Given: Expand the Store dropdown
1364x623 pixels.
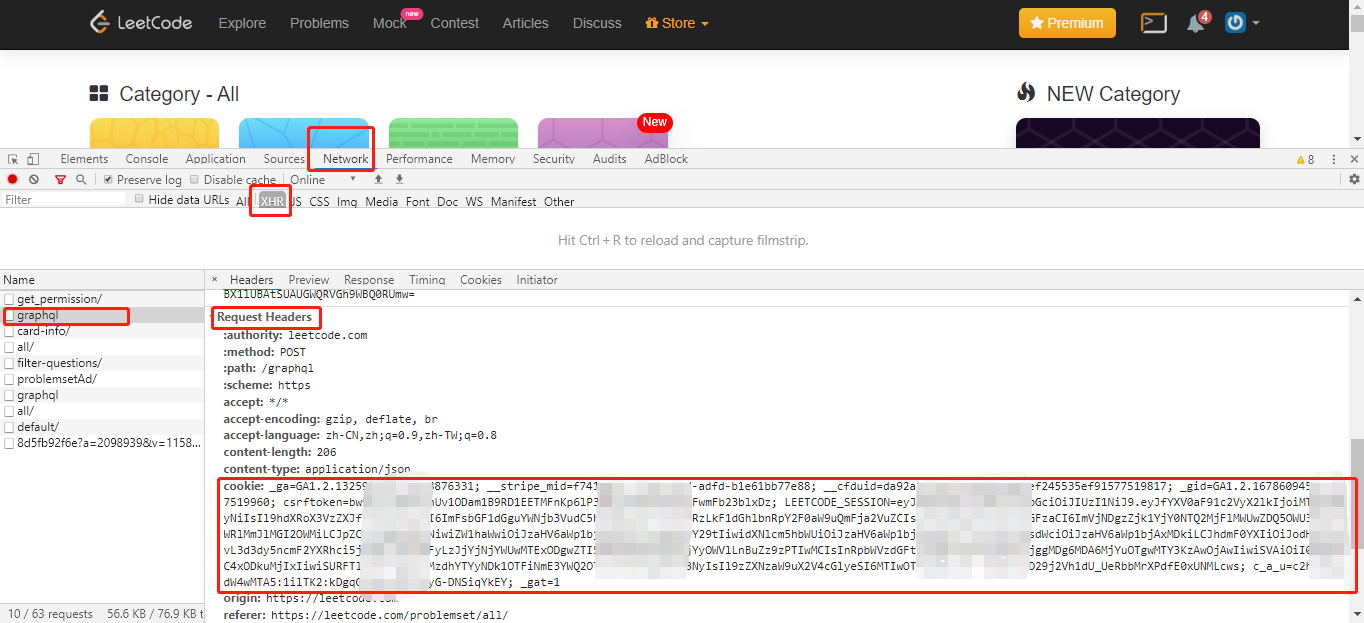Looking at the screenshot, I should [677, 23].
